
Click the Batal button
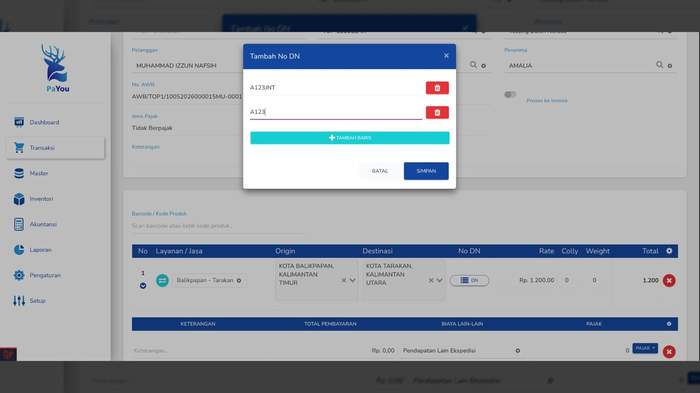click(x=380, y=171)
